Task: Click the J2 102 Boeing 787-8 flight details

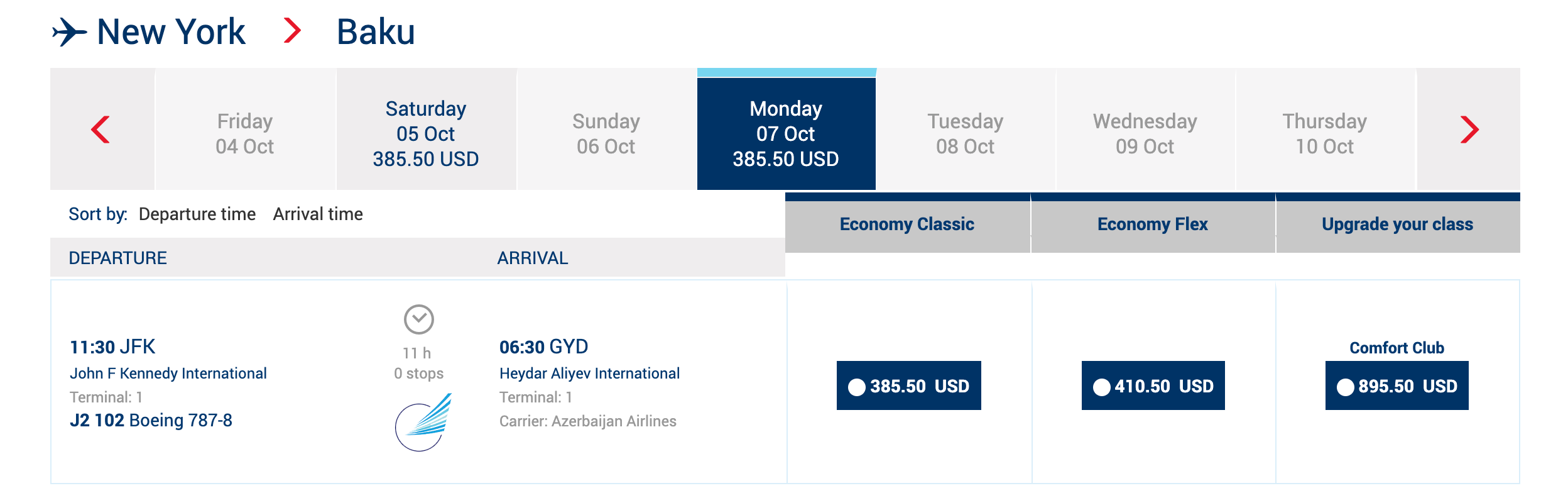Action: [x=151, y=420]
